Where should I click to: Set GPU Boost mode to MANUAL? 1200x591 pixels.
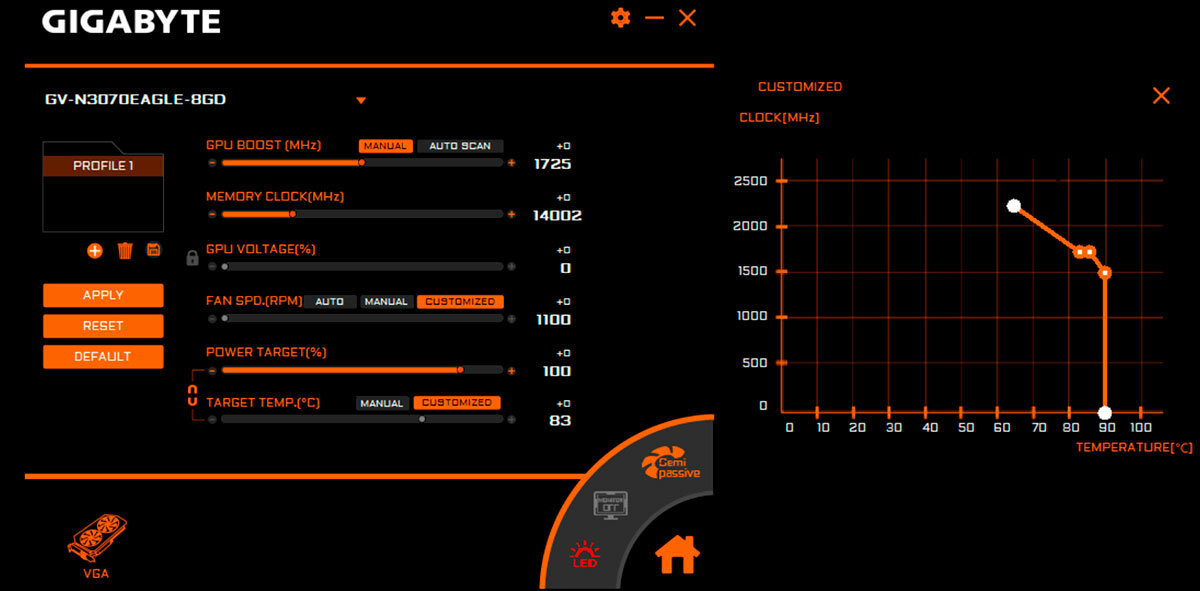(x=385, y=146)
